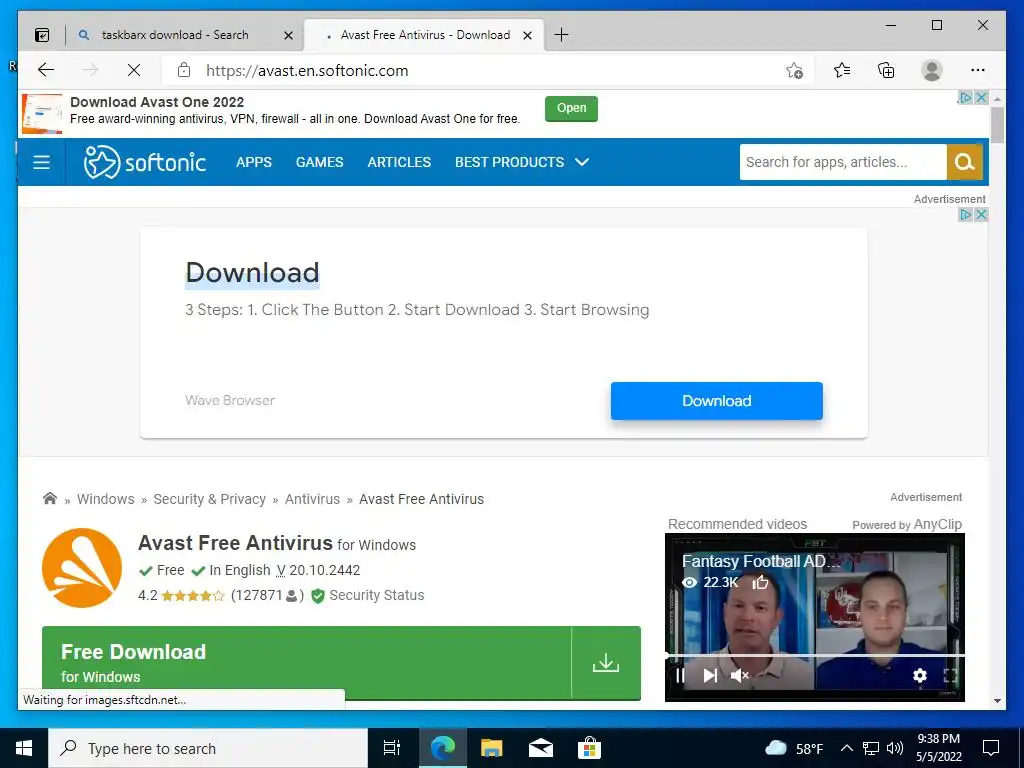Close the Wave Browser advertisement
This screenshot has height=768, width=1024.
point(981,215)
